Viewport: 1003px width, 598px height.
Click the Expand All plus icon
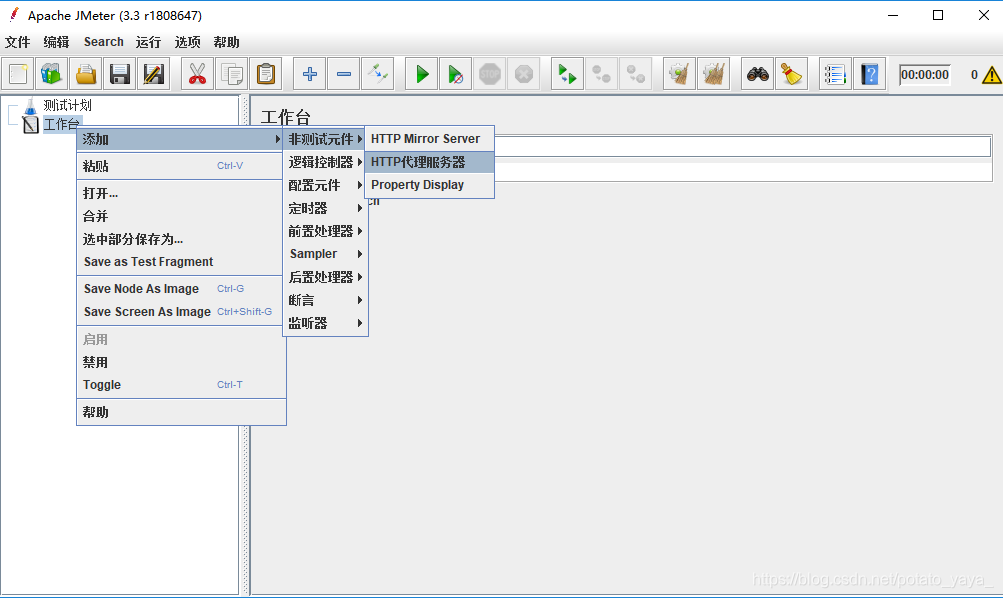coord(310,74)
